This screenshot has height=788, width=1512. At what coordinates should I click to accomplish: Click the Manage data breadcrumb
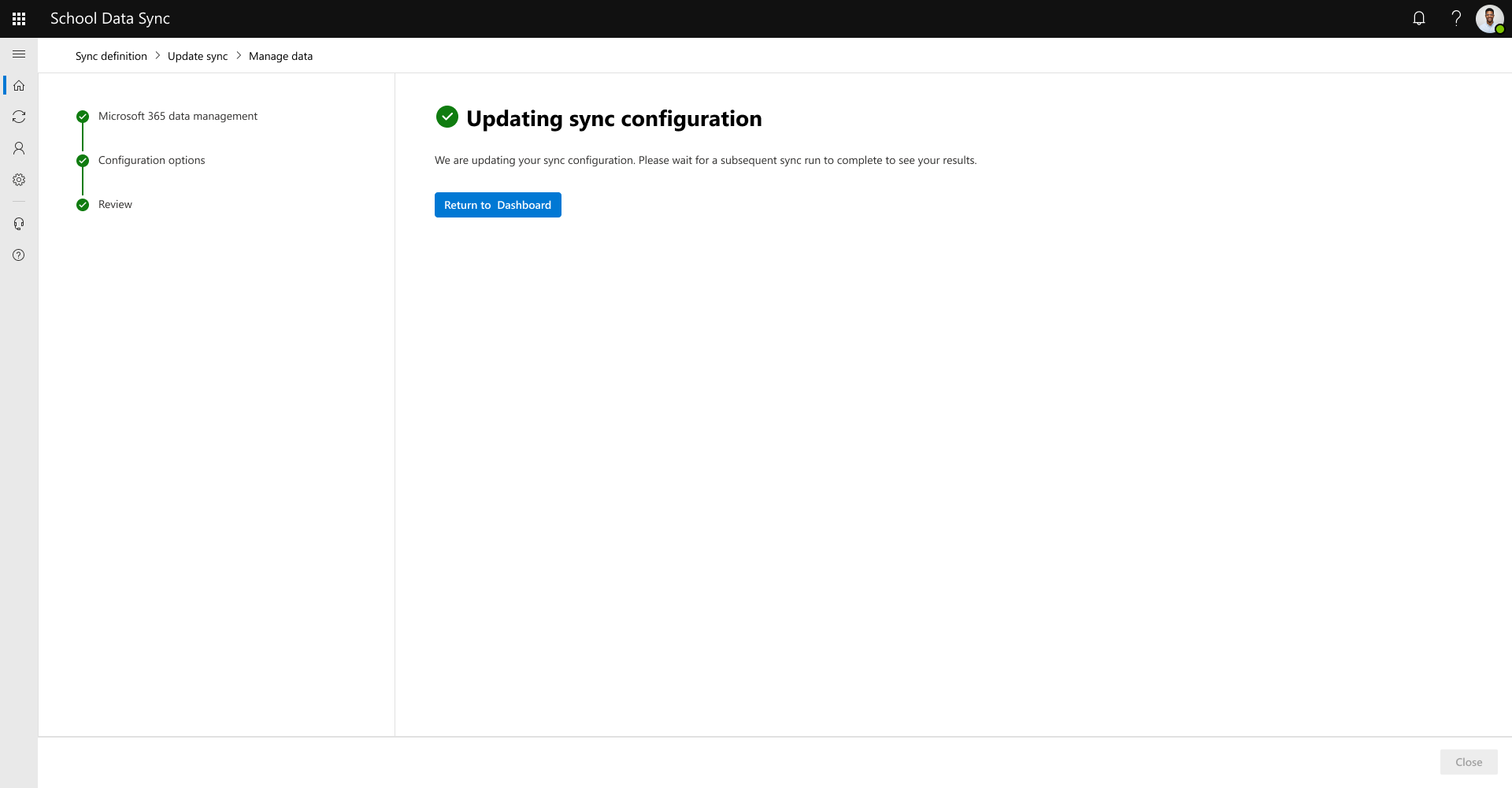pyautogui.click(x=280, y=56)
